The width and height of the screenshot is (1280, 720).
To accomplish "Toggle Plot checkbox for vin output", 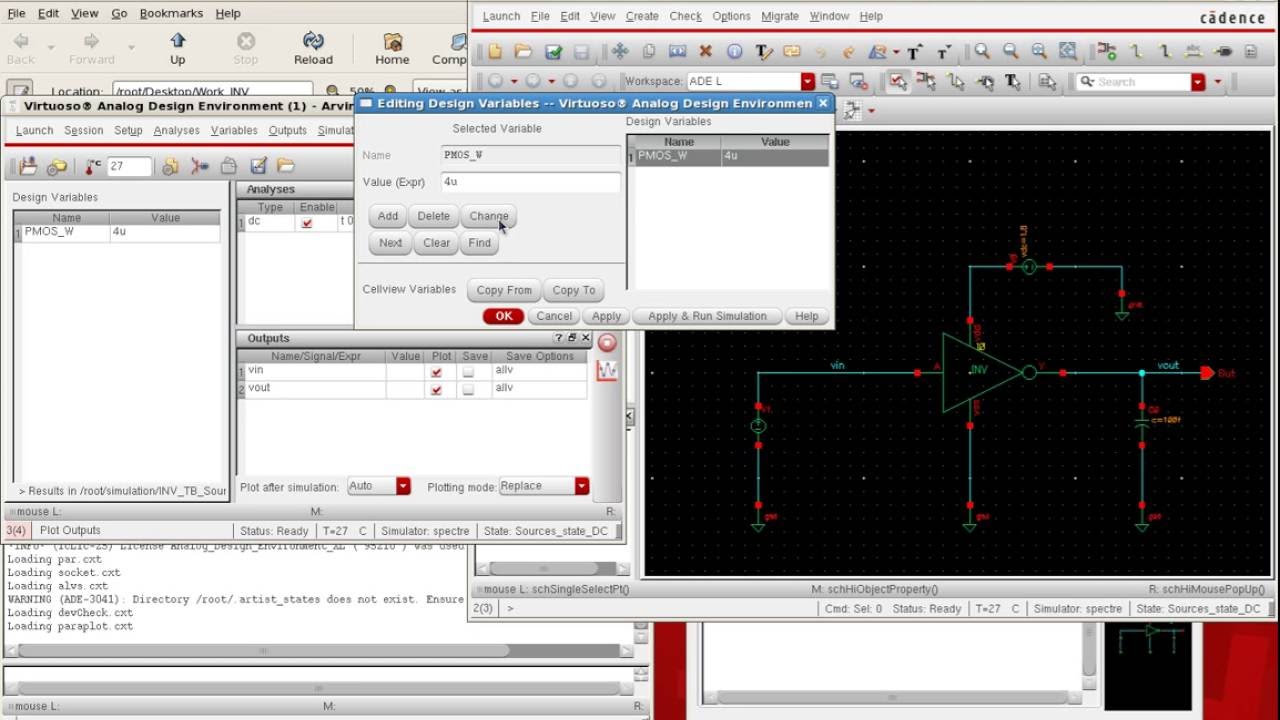I will coord(436,372).
